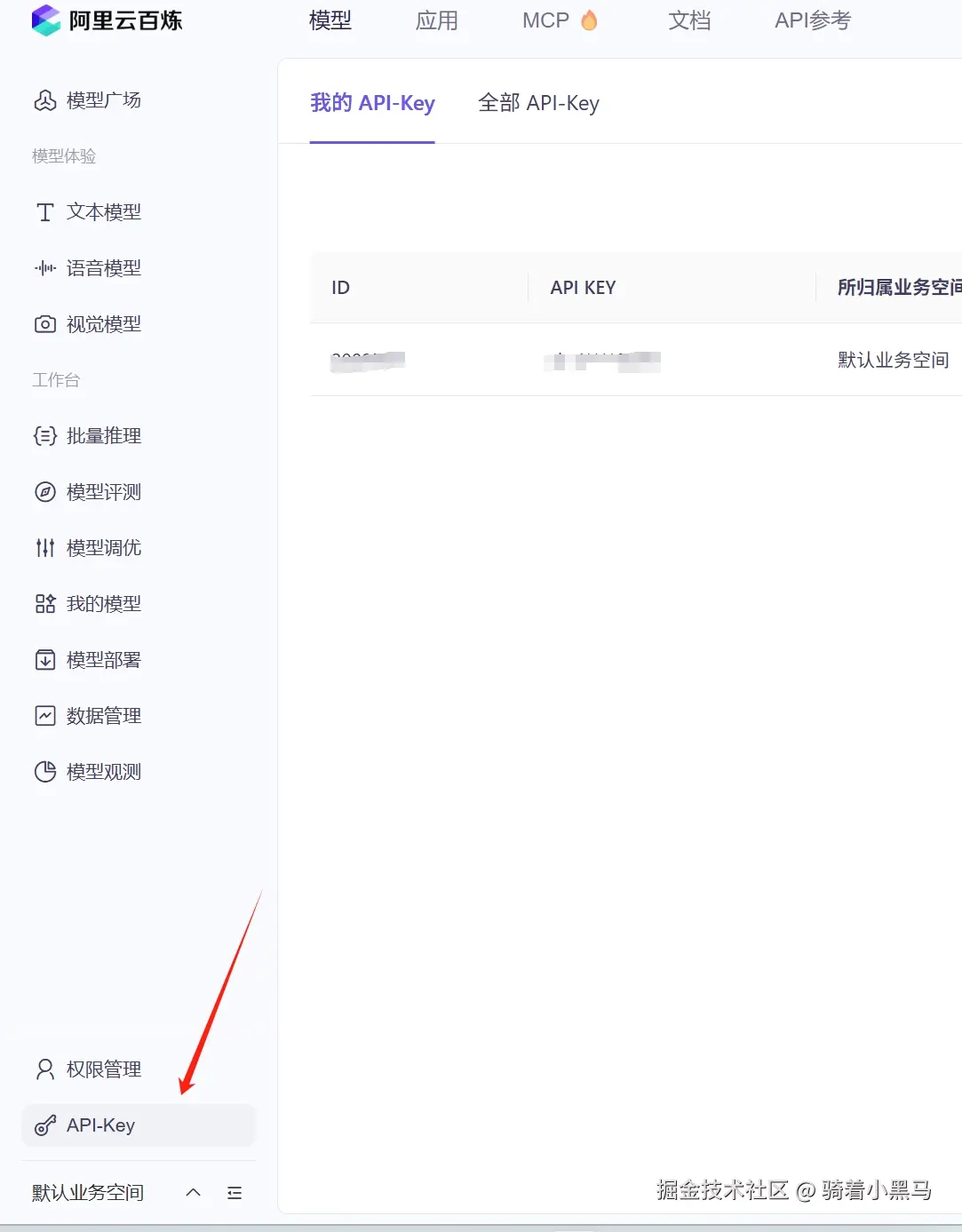Go to 模型调优 label in sidebar
Image resolution: width=962 pixels, height=1232 pixels.
tap(104, 548)
